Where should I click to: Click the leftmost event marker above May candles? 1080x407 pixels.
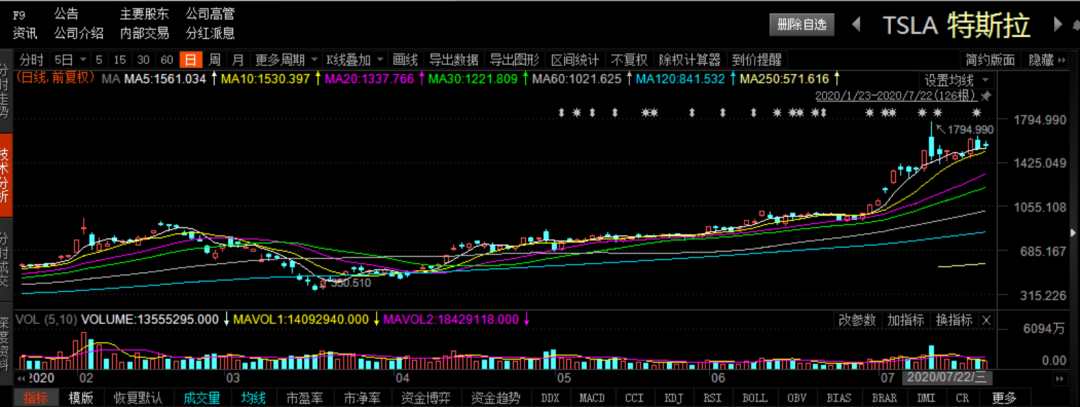(561, 112)
